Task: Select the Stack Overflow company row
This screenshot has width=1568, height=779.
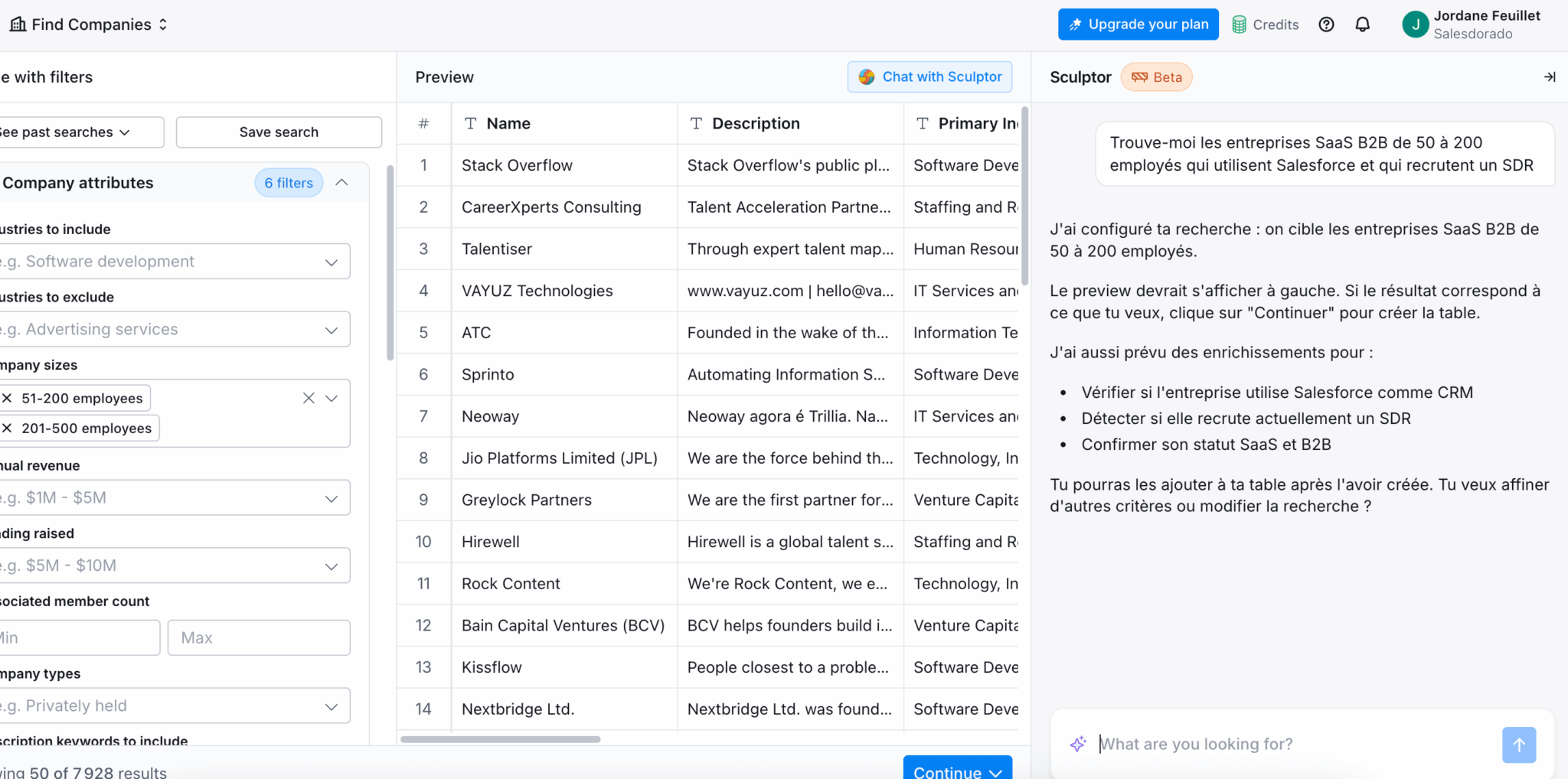Action: [x=708, y=165]
